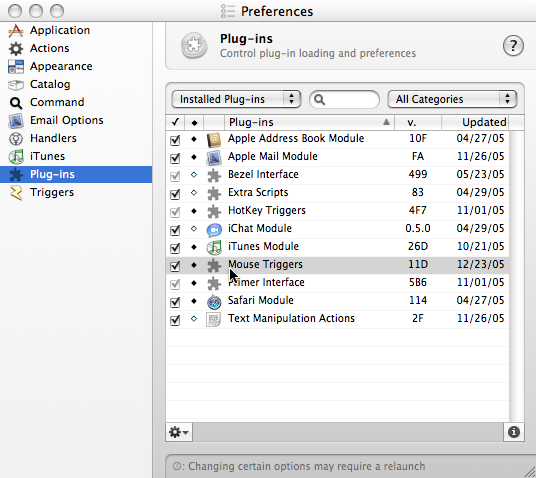The image size is (536, 478).
Task: Toggle the Bezel Interface checkbox
Action: pyautogui.click(x=175, y=176)
